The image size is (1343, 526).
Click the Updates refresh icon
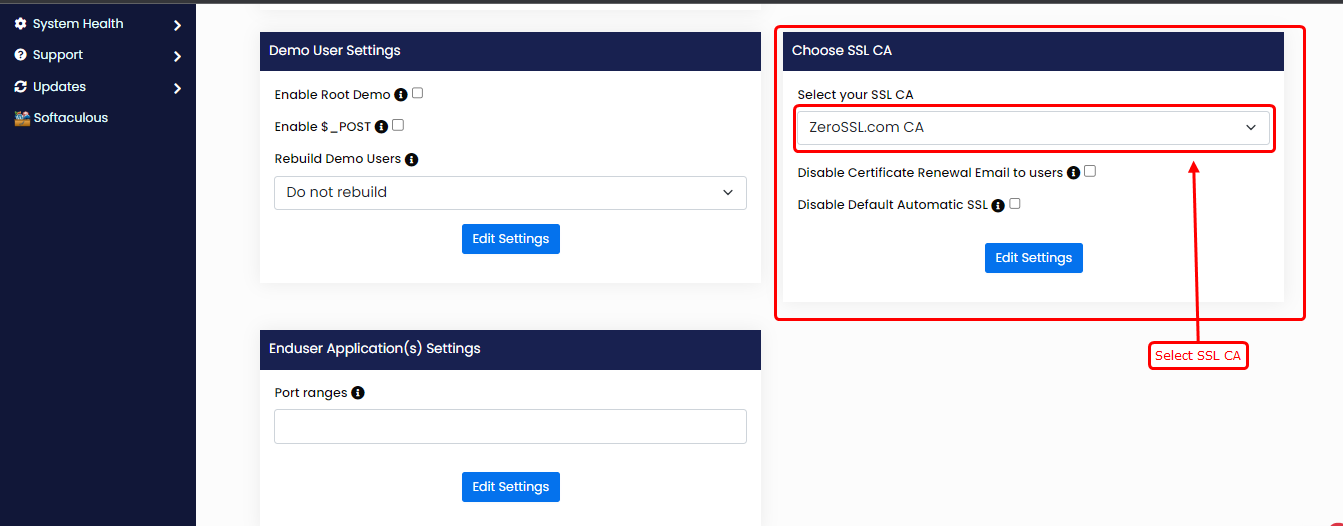click(x=20, y=87)
